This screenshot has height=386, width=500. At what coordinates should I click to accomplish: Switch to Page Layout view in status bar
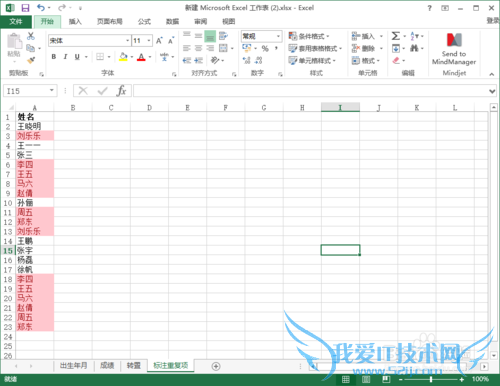click(366, 379)
